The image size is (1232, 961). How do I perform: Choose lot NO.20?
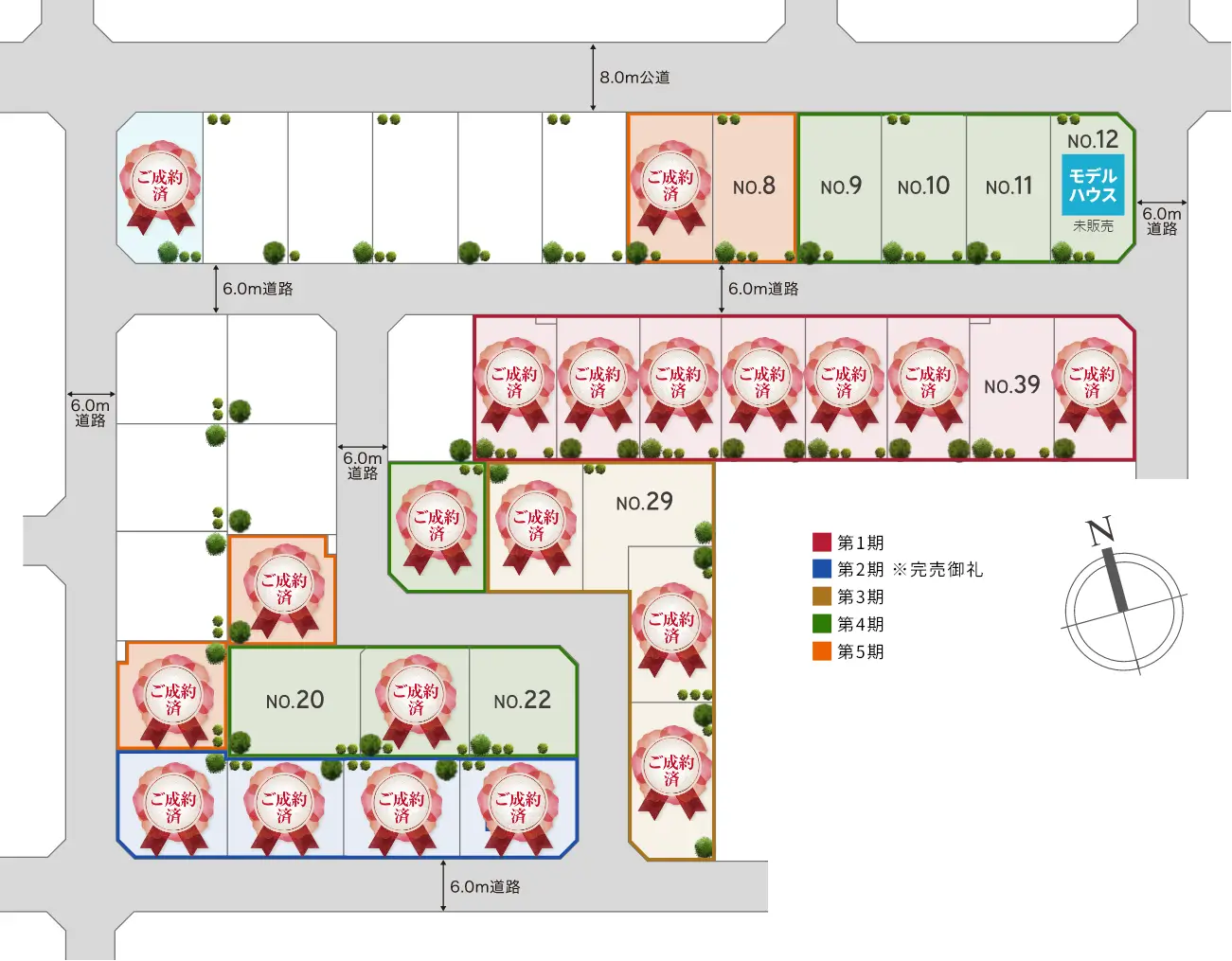[295, 701]
